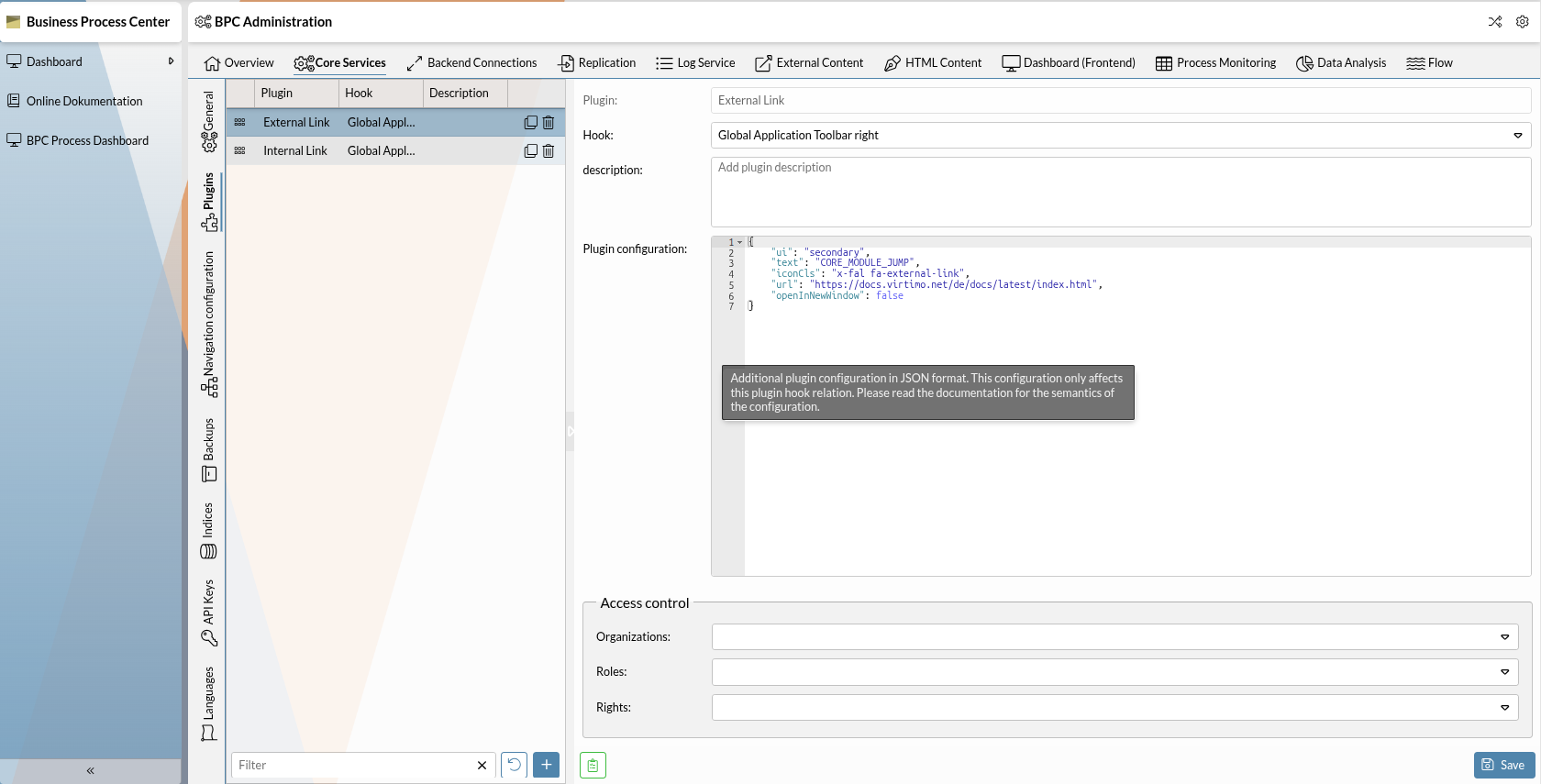Click the shuffle icon in header

(x=1495, y=22)
